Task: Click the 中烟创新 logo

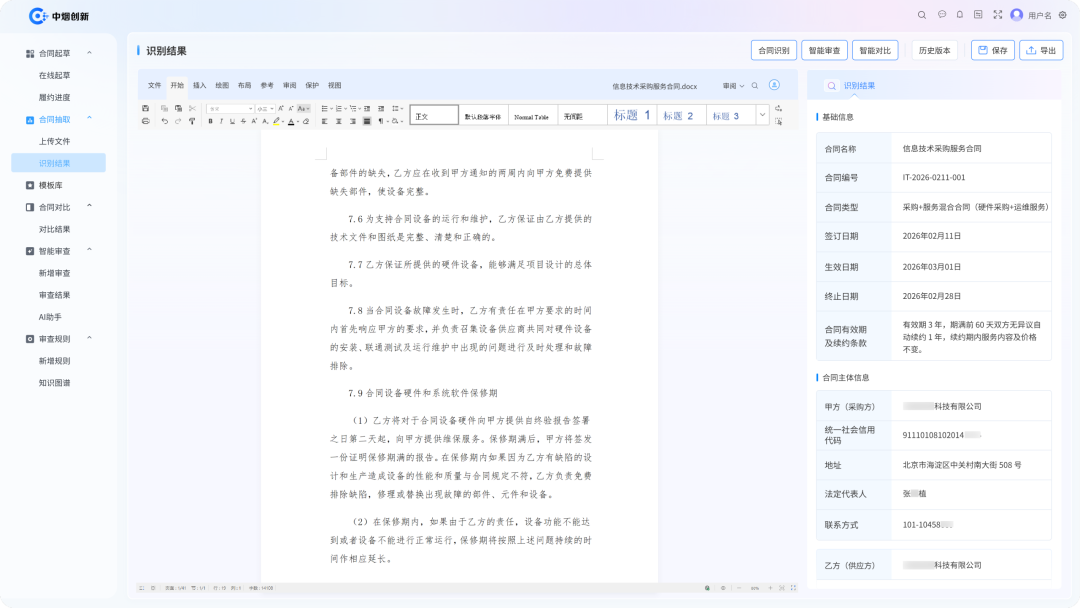Action: coord(59,16)
